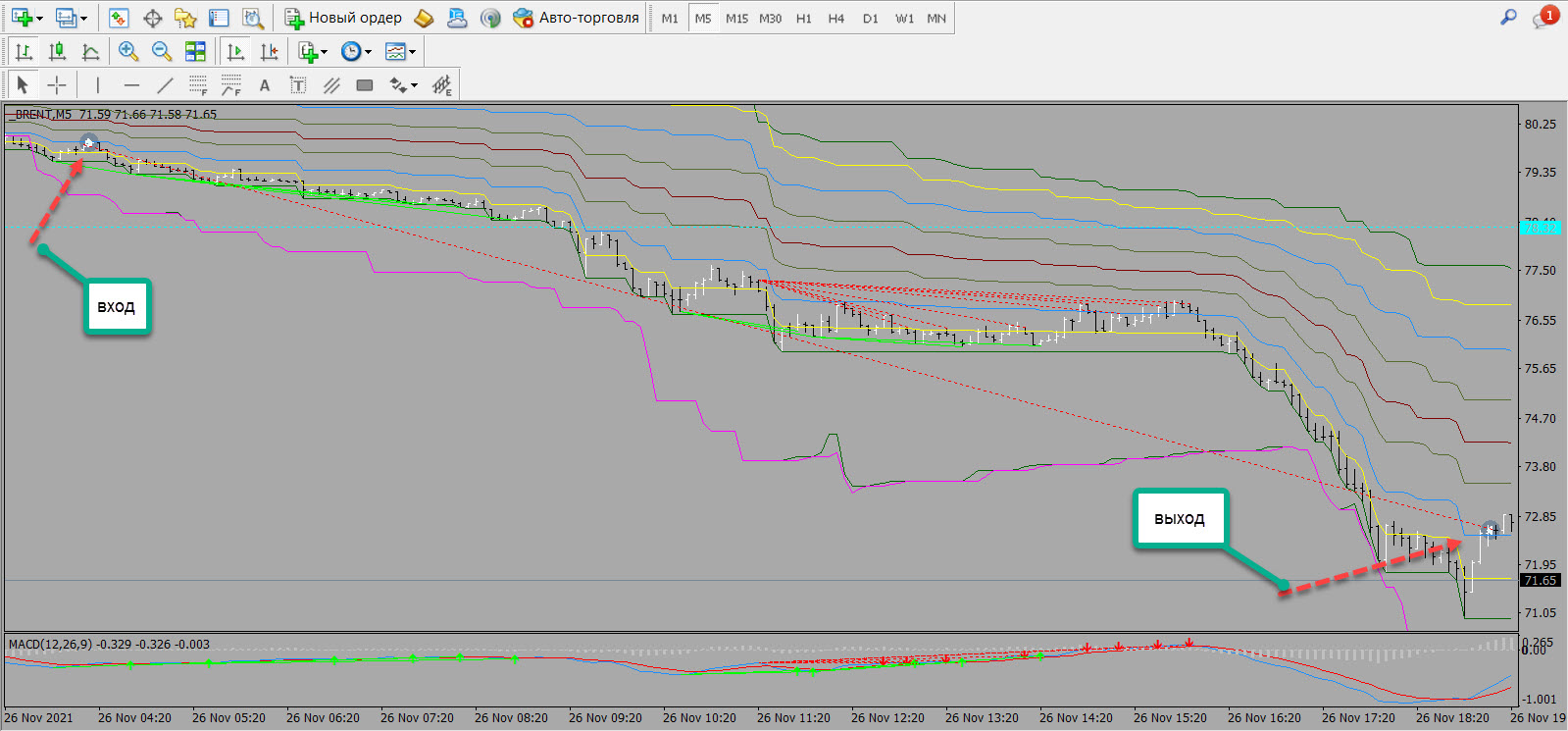Toggle Авто-торговля on or off
Image resolution: width=1568 pixels, height=731 pixels.
click(577, 18)
